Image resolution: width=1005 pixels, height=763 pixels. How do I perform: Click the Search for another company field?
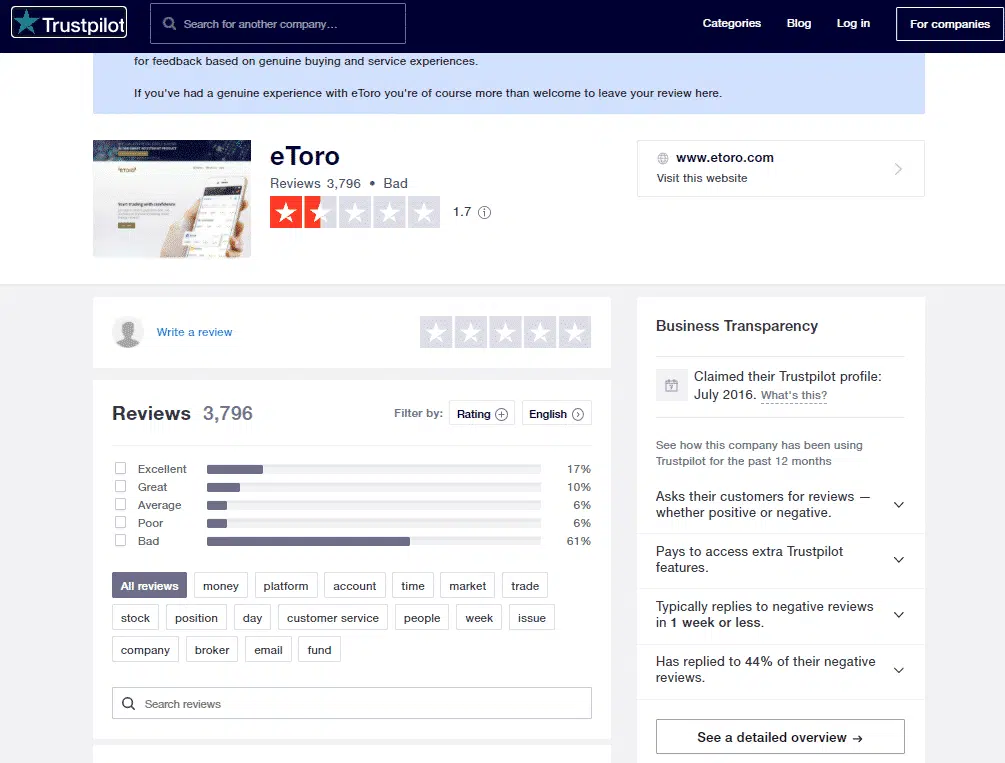(x=278, y=24)
